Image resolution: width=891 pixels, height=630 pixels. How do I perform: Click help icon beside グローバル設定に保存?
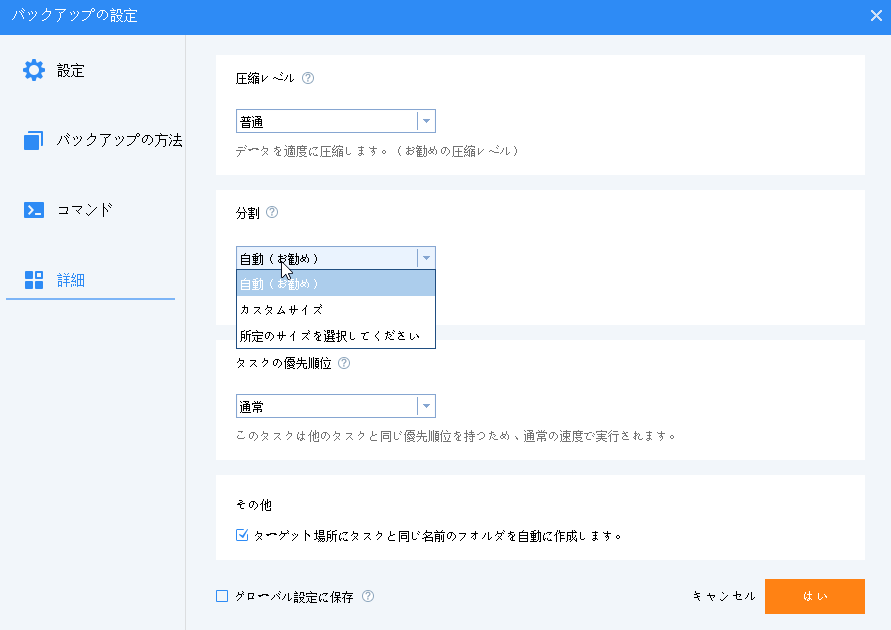coord(368,597)
